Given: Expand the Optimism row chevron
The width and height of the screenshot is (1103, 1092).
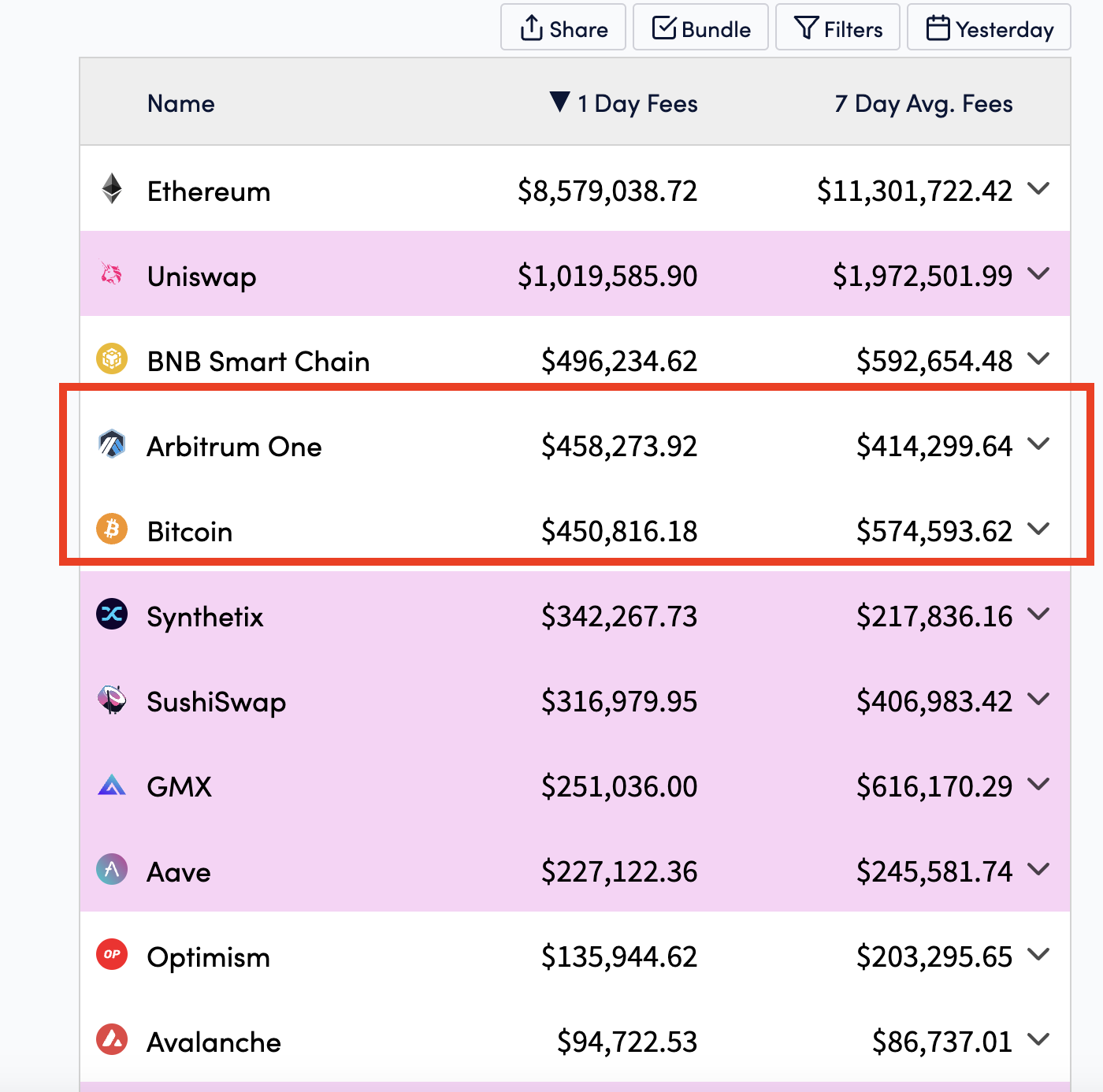Looking at the screenshot, I should 1039,954.
